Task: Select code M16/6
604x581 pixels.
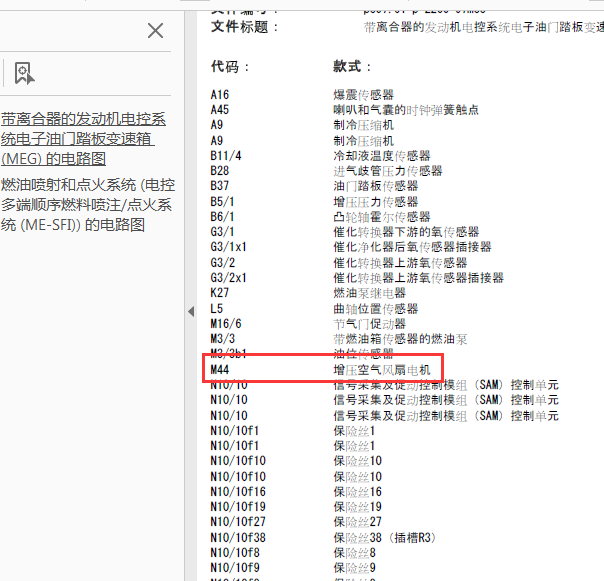Action: pyautogui.click(x=226, y=323)
